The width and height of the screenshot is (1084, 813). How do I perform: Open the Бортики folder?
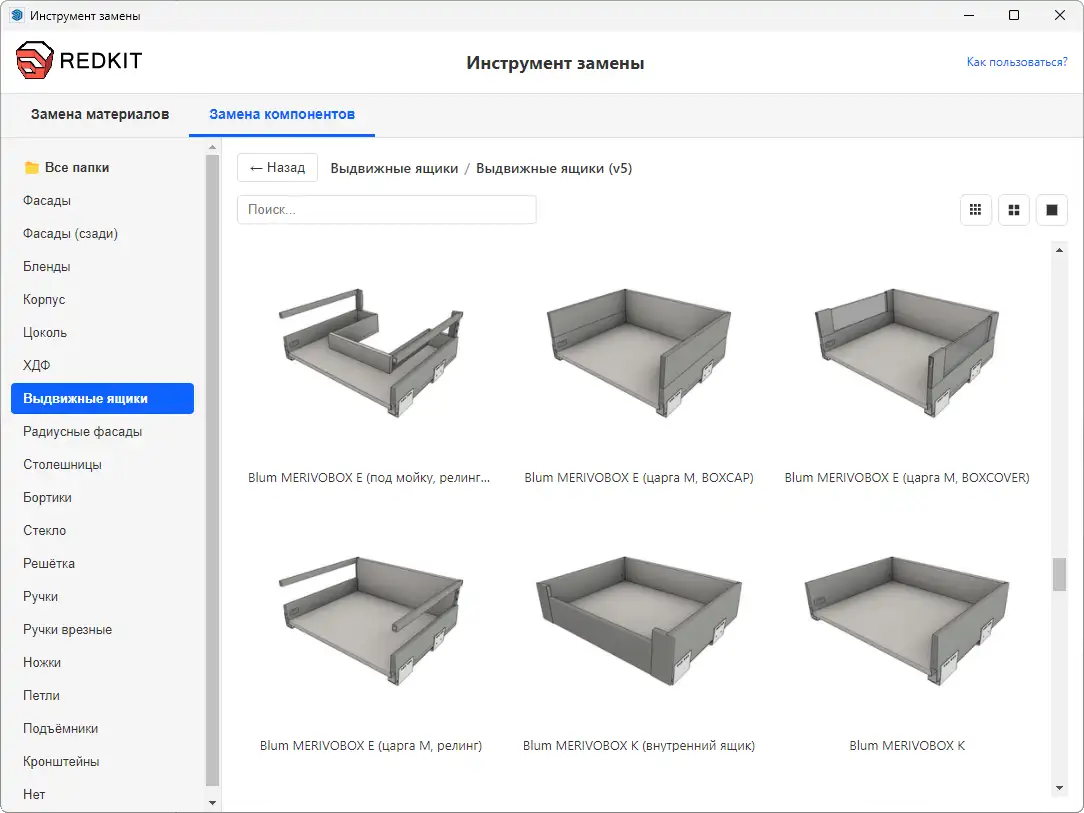point(102,497)
